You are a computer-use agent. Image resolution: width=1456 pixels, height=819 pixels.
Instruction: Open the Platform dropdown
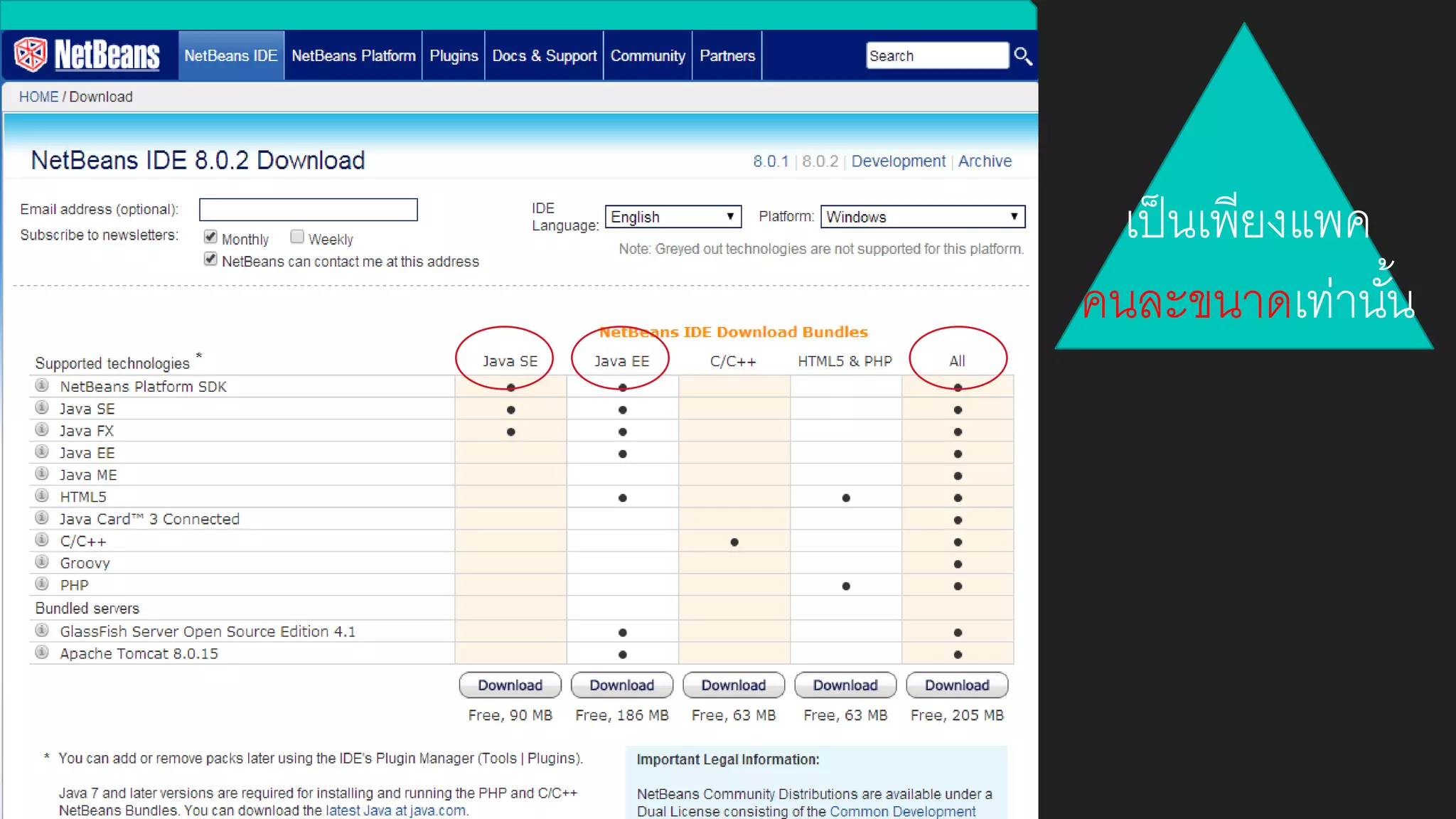click(922, 217)
